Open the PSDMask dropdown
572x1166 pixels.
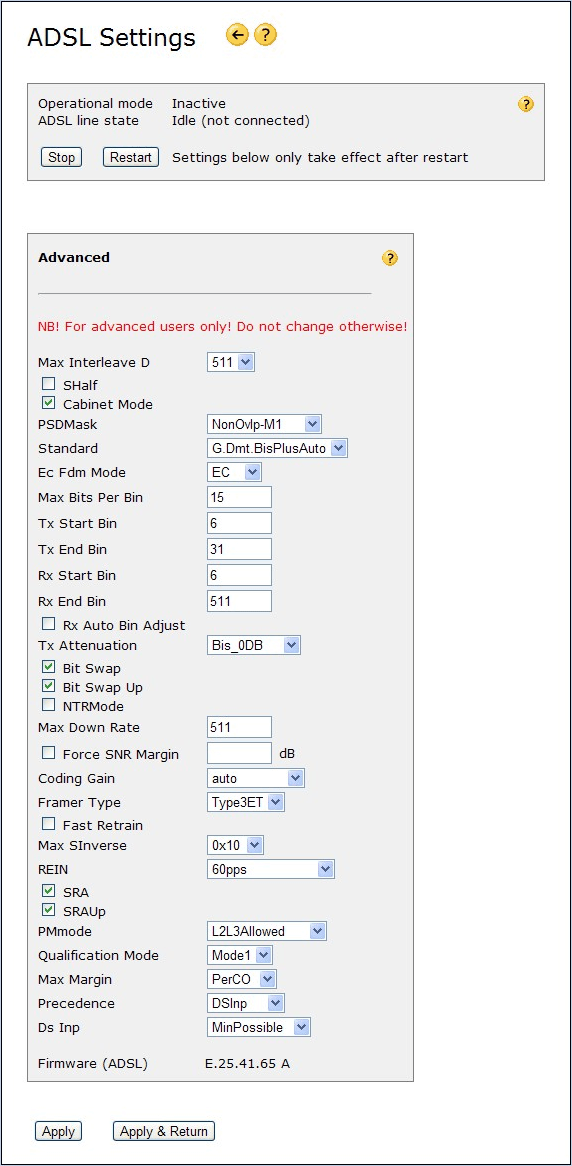coord(264,425)
